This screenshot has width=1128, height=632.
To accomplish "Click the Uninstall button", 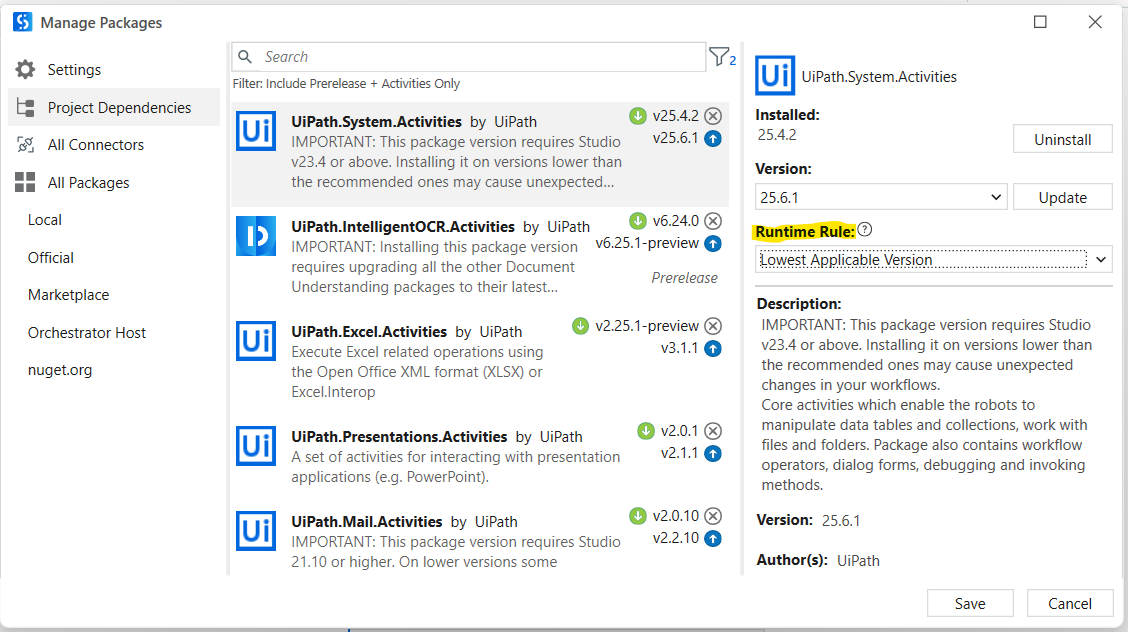I will [1063, 139].
